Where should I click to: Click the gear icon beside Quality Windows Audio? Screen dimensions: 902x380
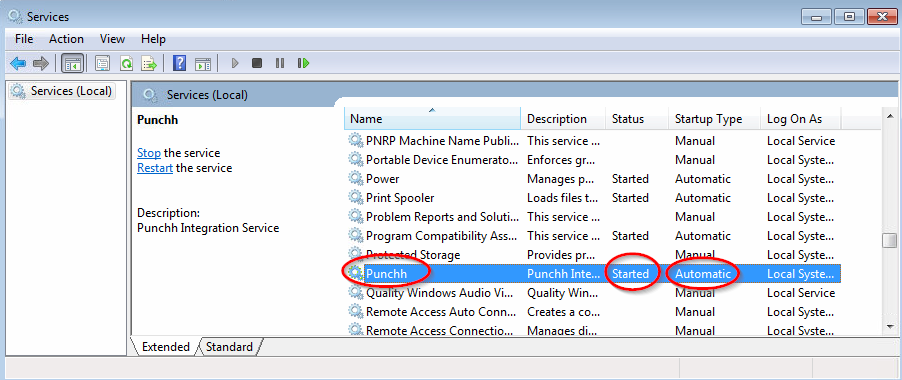(357, 293)
